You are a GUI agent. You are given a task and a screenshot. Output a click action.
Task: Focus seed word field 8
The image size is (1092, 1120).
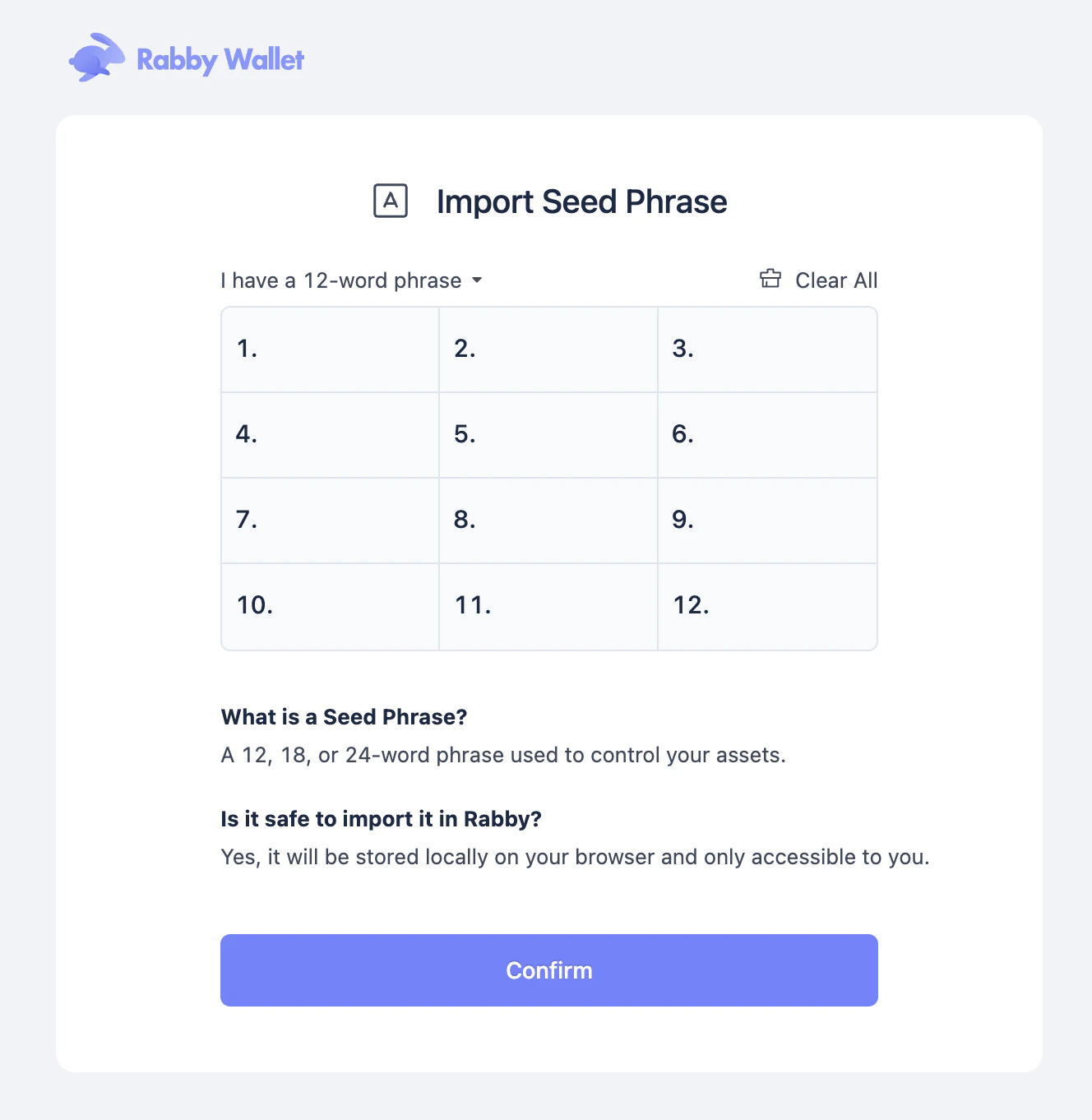click(x=548, y=521)
